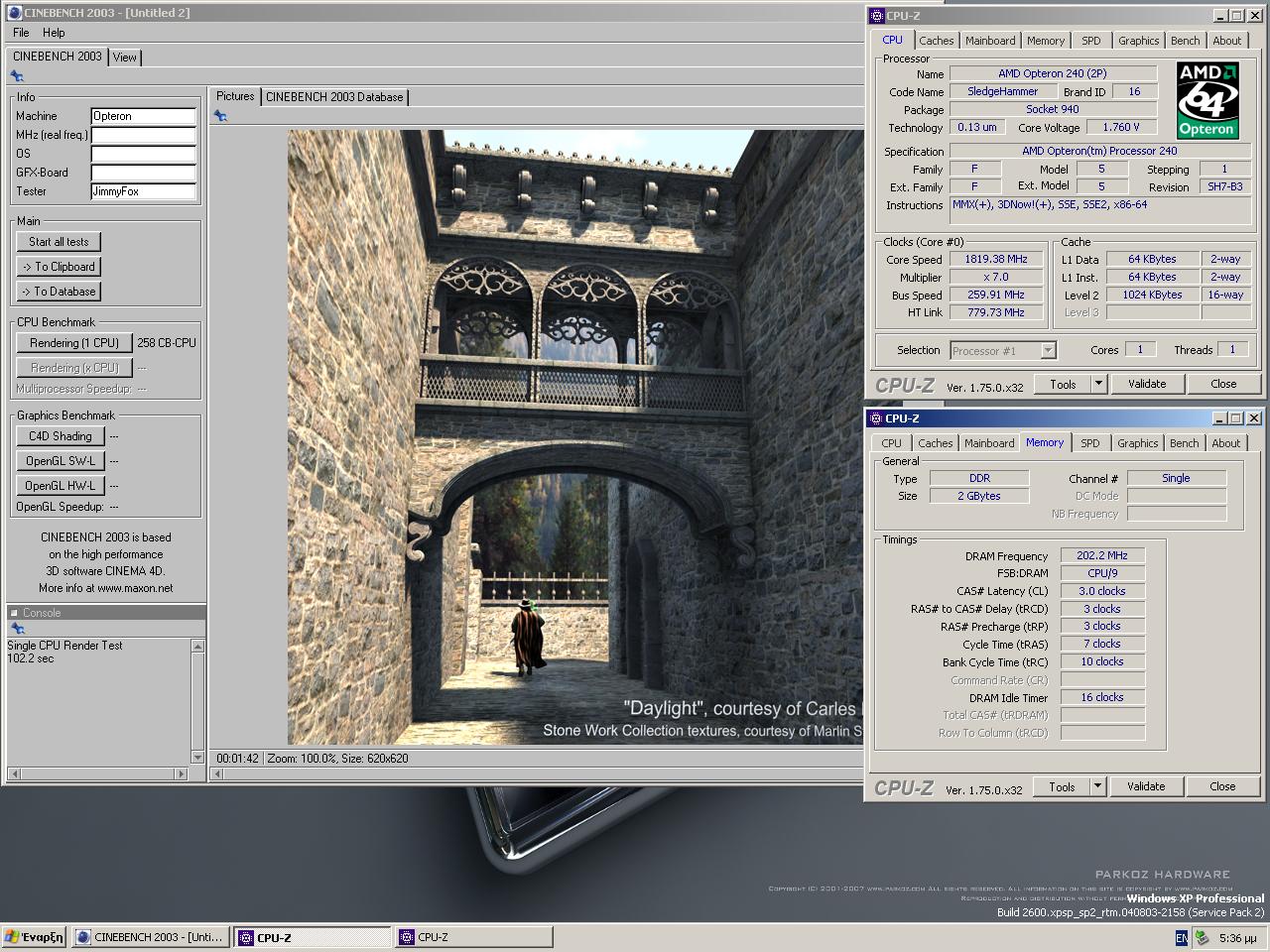
Task: Click the Machine input field
Action: point(143,116)
